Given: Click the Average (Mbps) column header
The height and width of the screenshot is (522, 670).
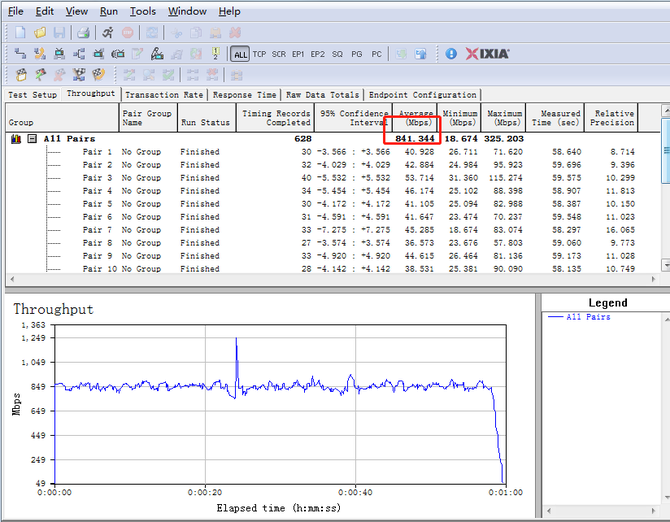Looking at the screenshot, I should [x=416, y=117].
